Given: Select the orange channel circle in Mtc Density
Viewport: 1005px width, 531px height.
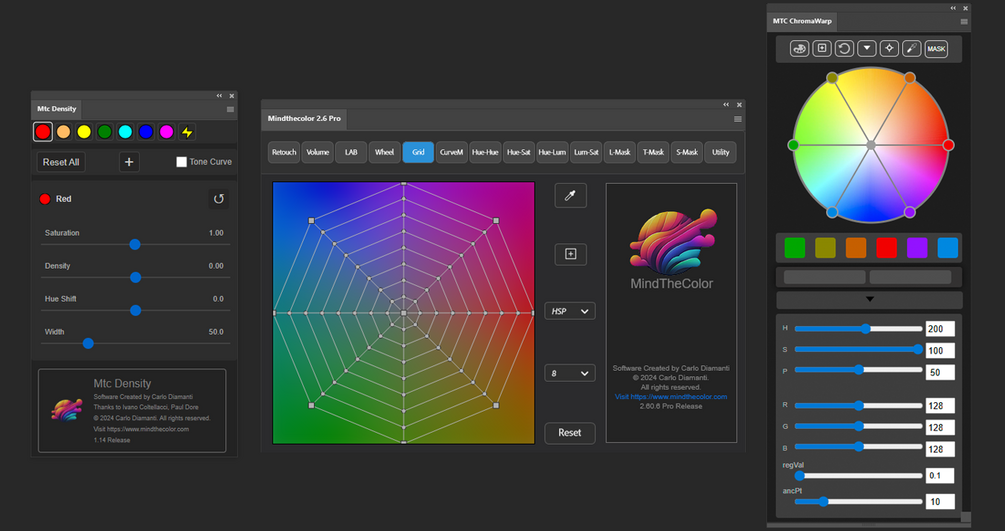Looking at the screenshot, I should pos(63,132).
